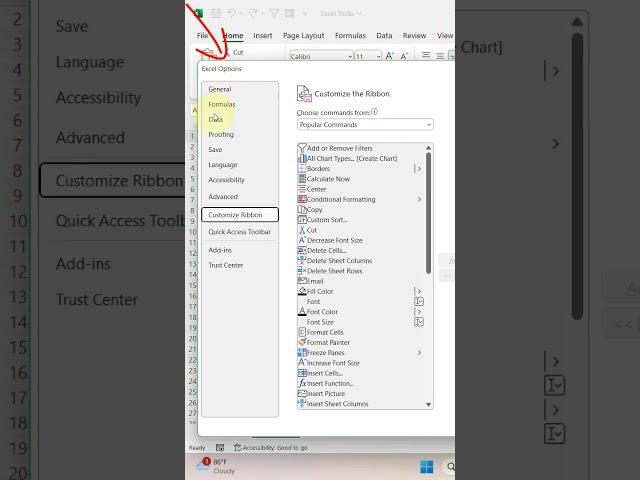Click the Excel Tricks file name dropdown

(x=341, y=13)
